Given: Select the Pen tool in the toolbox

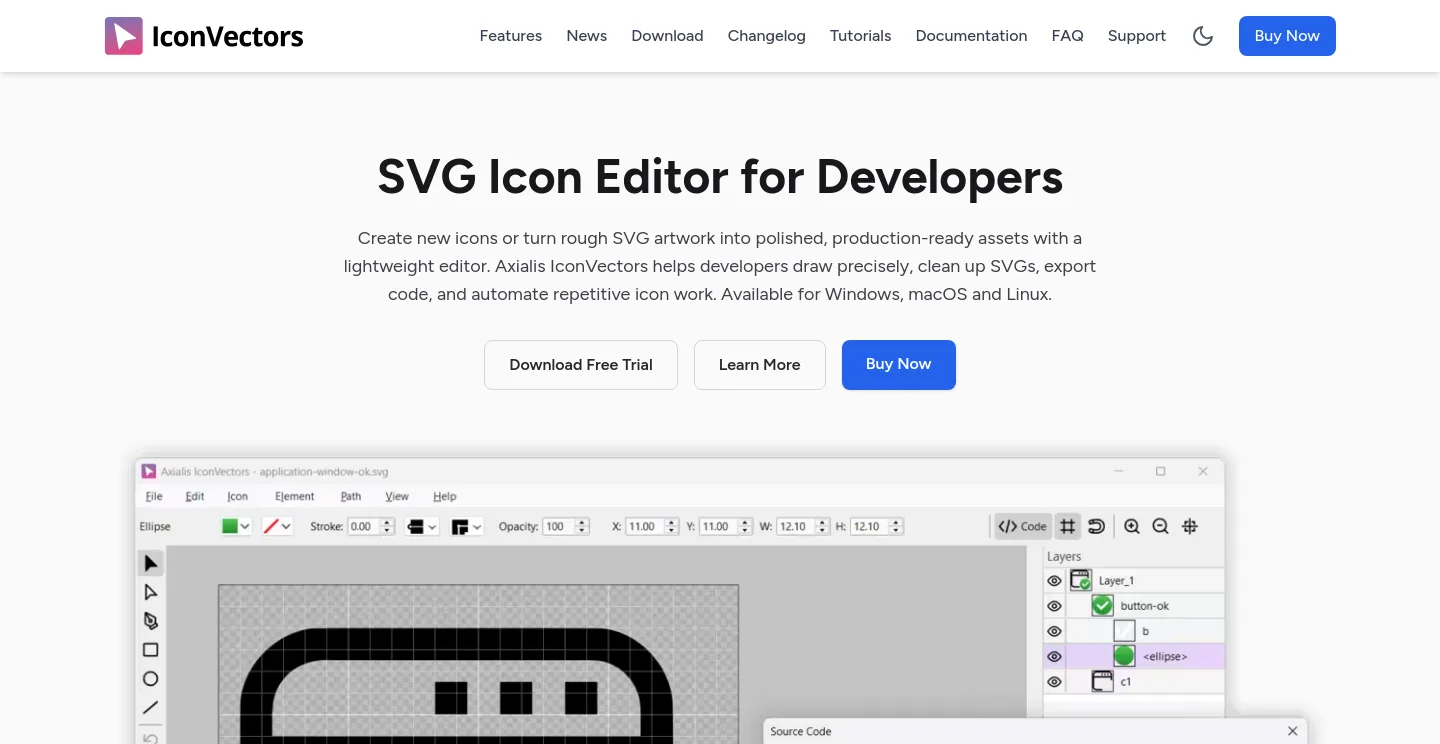Looking at the screenshot, I should click(x=150, y=621).
